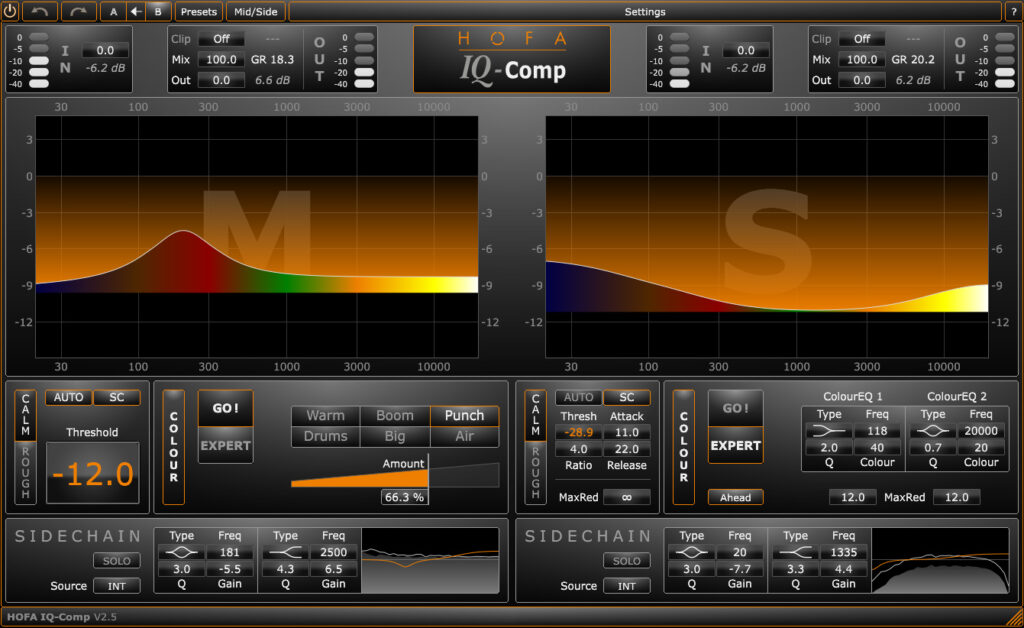
Task: Select the Warm colour preset
Action: pos(325,416)
